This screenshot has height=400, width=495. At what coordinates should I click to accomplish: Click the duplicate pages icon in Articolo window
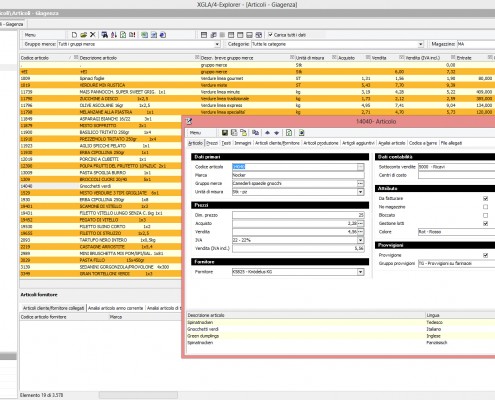[255, 133]
